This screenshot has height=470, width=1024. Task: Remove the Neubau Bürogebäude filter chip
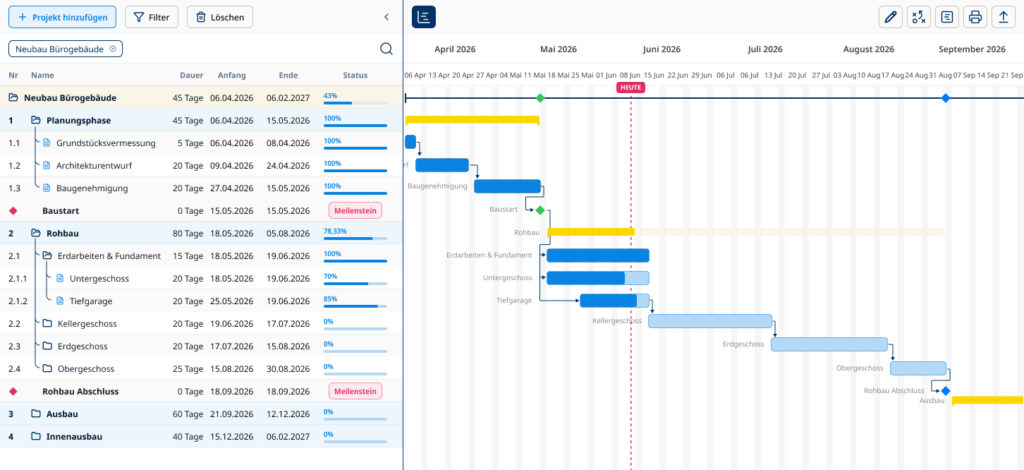(113, 49)
